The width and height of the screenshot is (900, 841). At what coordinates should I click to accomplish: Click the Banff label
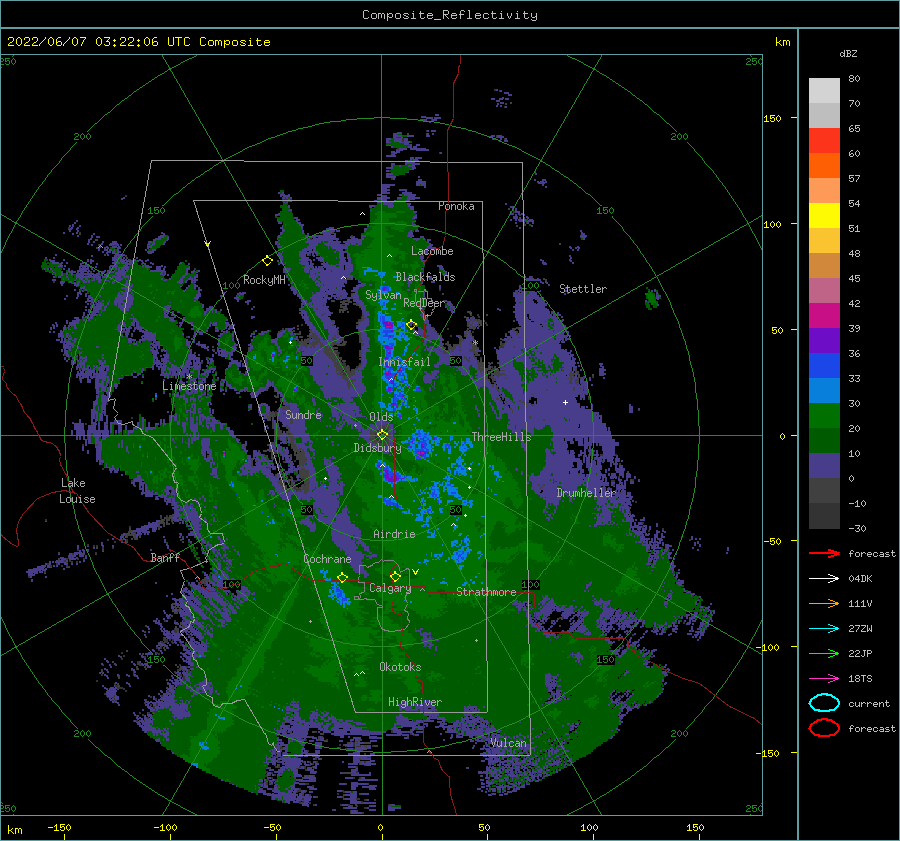click(165, 557)
